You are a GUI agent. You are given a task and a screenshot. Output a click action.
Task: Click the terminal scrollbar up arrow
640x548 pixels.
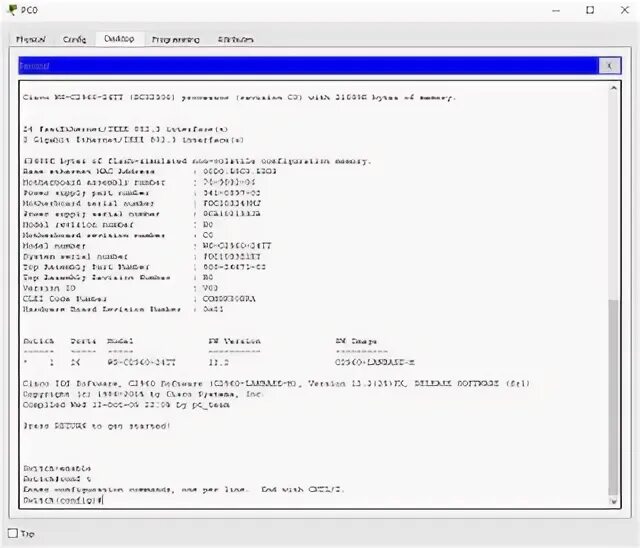pyautogui.click(x=613, y=88)
